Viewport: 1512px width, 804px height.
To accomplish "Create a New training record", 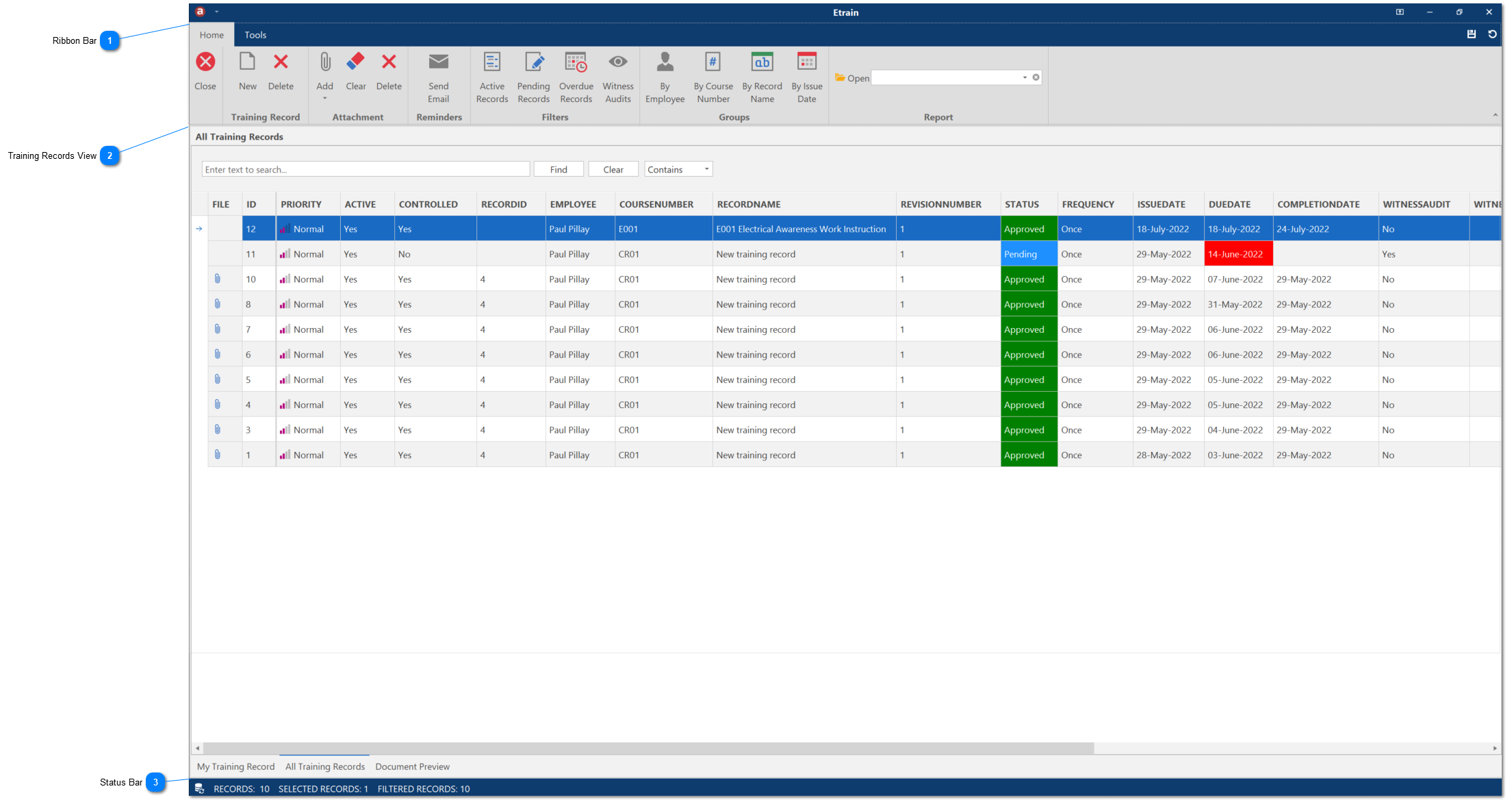I will tap(247, 71).
